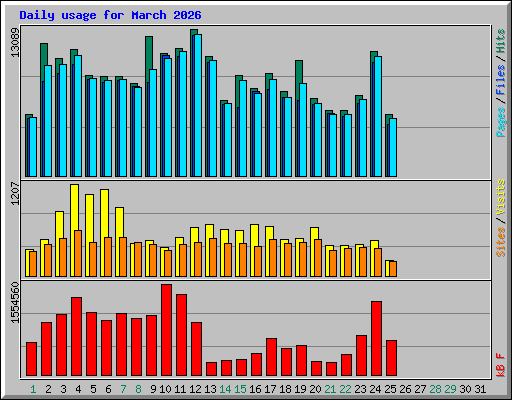This screenshot has width=512, height=400.
Task: Click green day label 14
Action: pyautogui.click(x=225, y=389)
